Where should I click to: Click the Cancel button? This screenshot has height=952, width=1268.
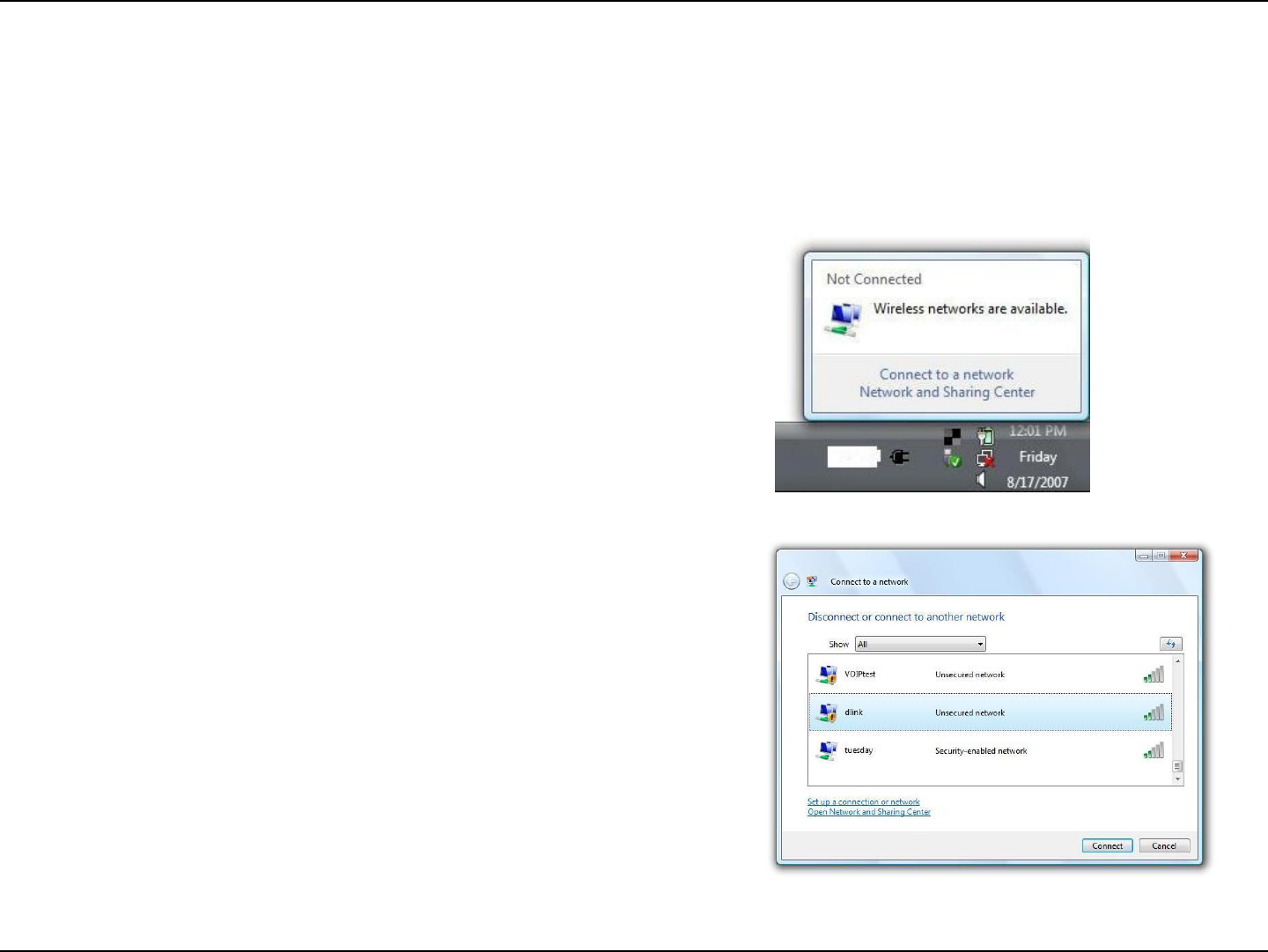click(1164, 845)
